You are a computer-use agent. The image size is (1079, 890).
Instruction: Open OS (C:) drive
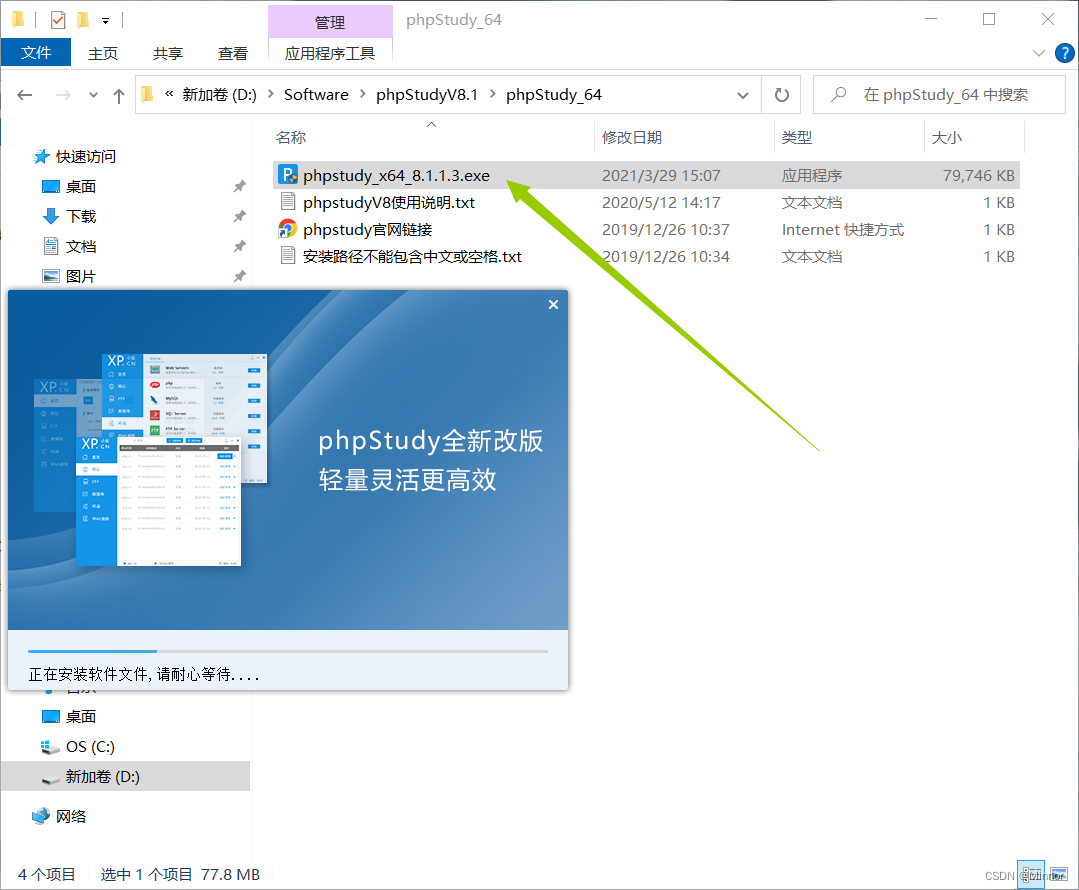point(89,747)
